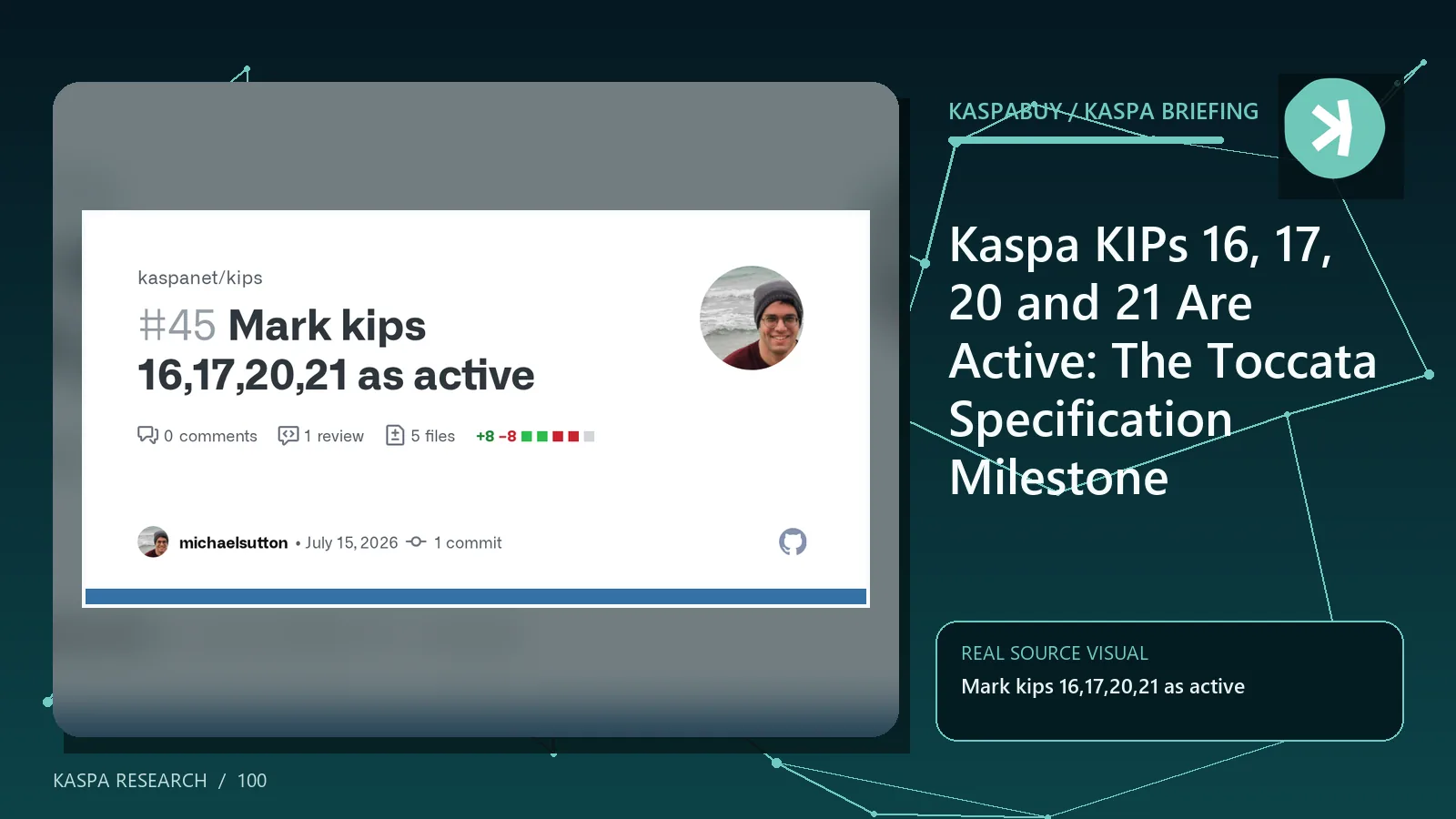Click the small michaelsutton avatar
The width and height of the screenshot is (1456, 819).
click(153, 541)
